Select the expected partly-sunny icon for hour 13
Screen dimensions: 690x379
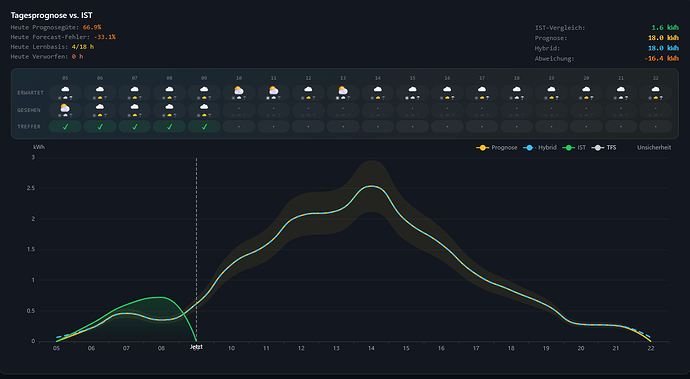point(343,90)
